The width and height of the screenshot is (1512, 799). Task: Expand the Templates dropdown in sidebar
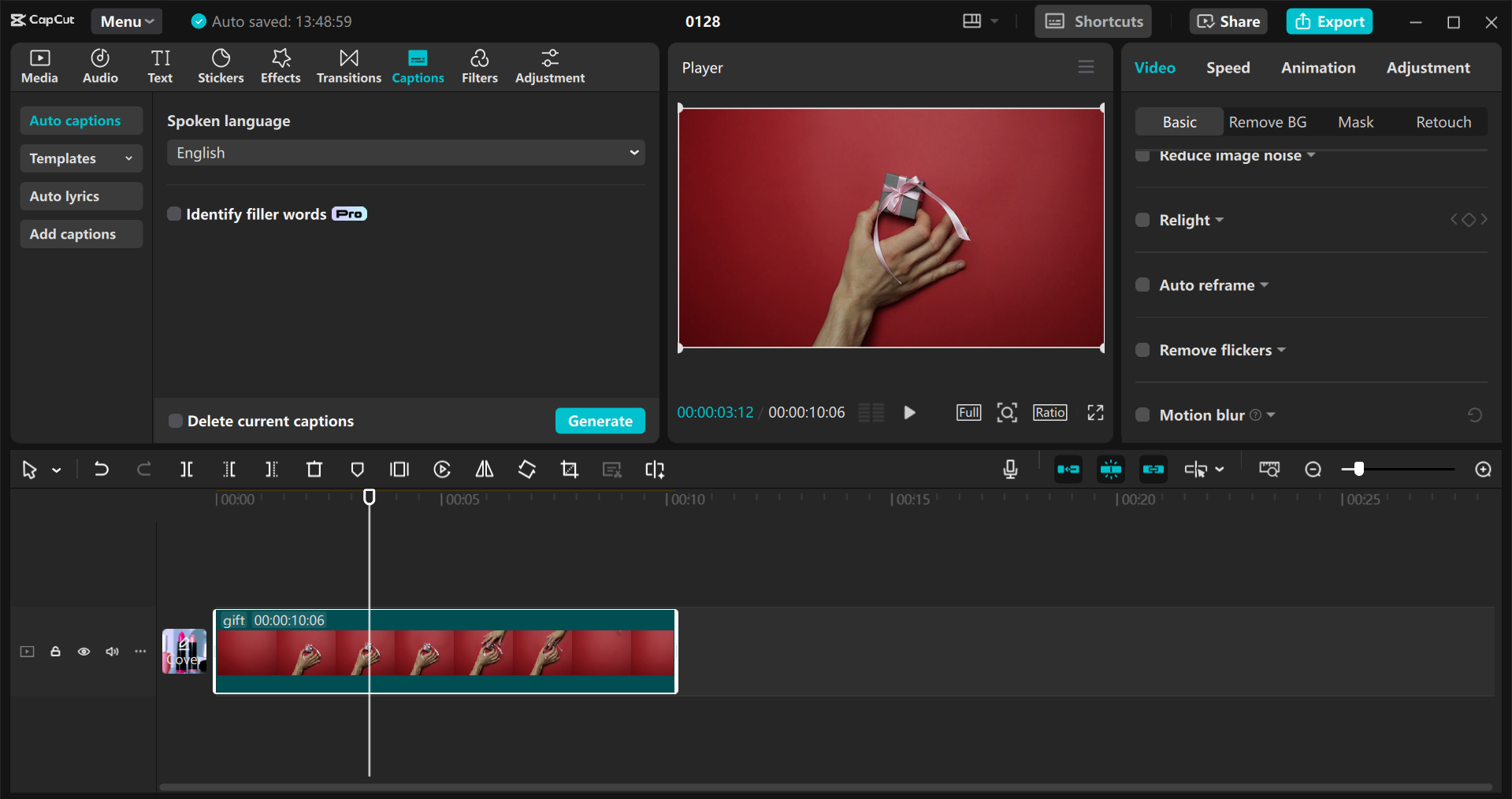pos(80,158)
